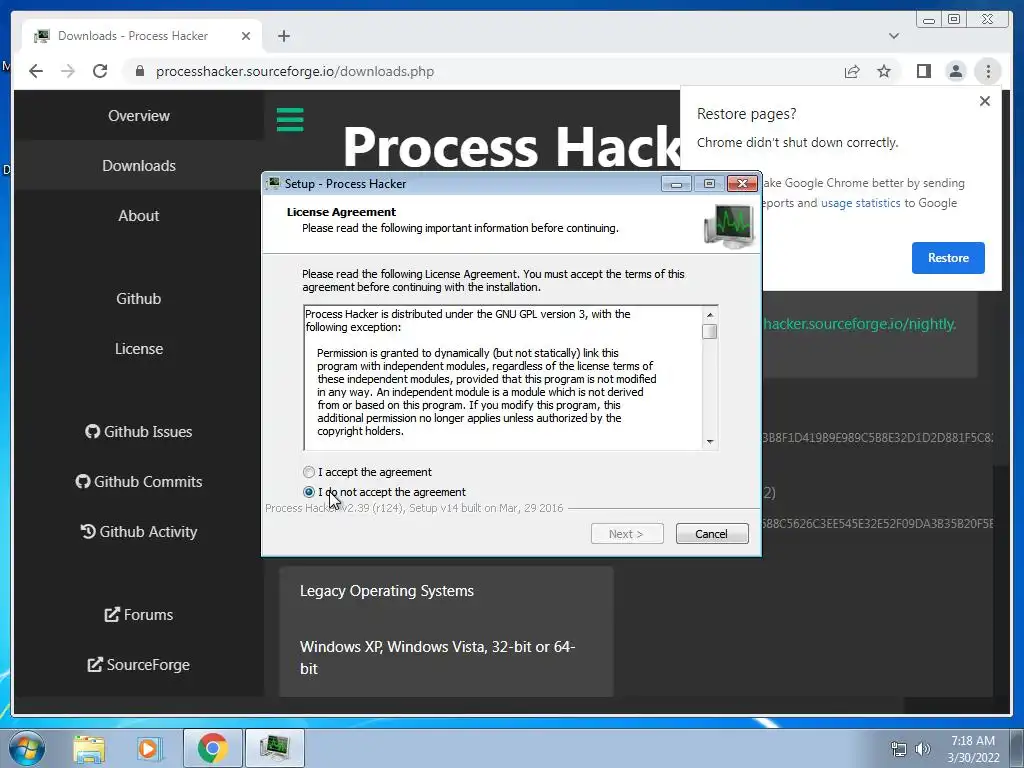This screenshot has width=1024, height=768.
Task: Select 'I accept the agreement' option
Action: (x=367, y=472)
